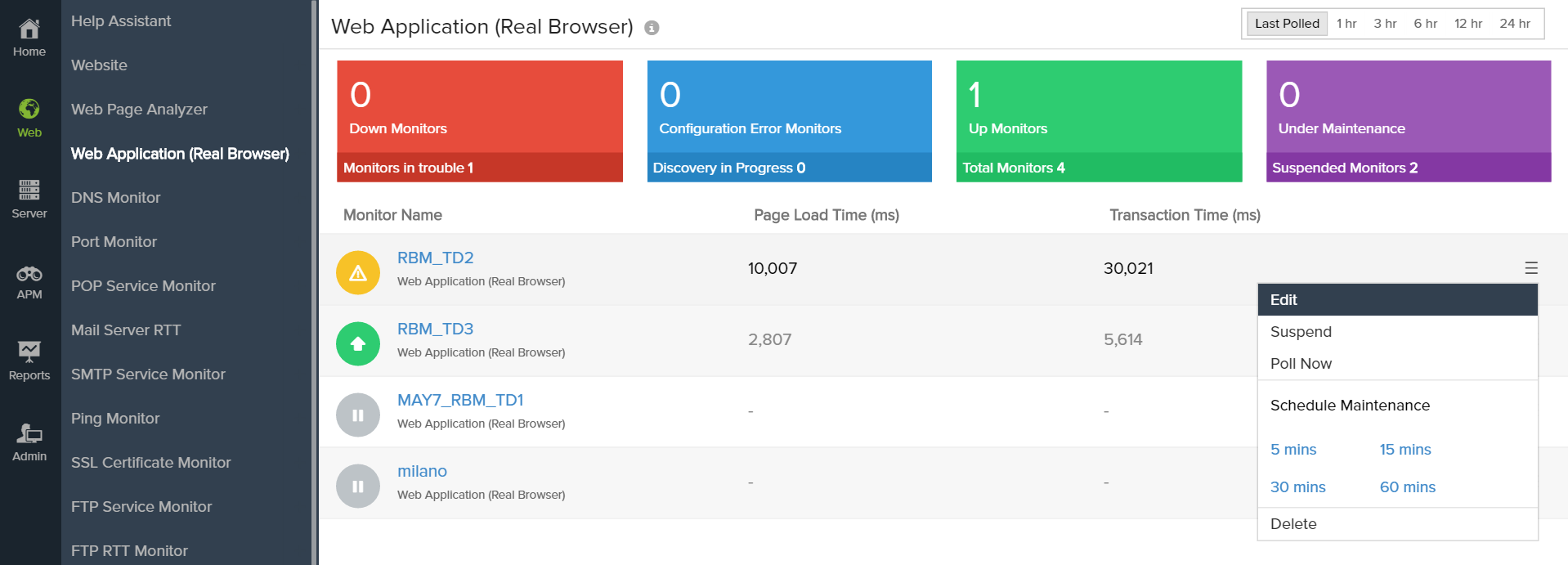Open the hamburger actions menu for RBM_TD2
The height and width of the screenshot is (565, 1568).
click(x=1531, y=268)
